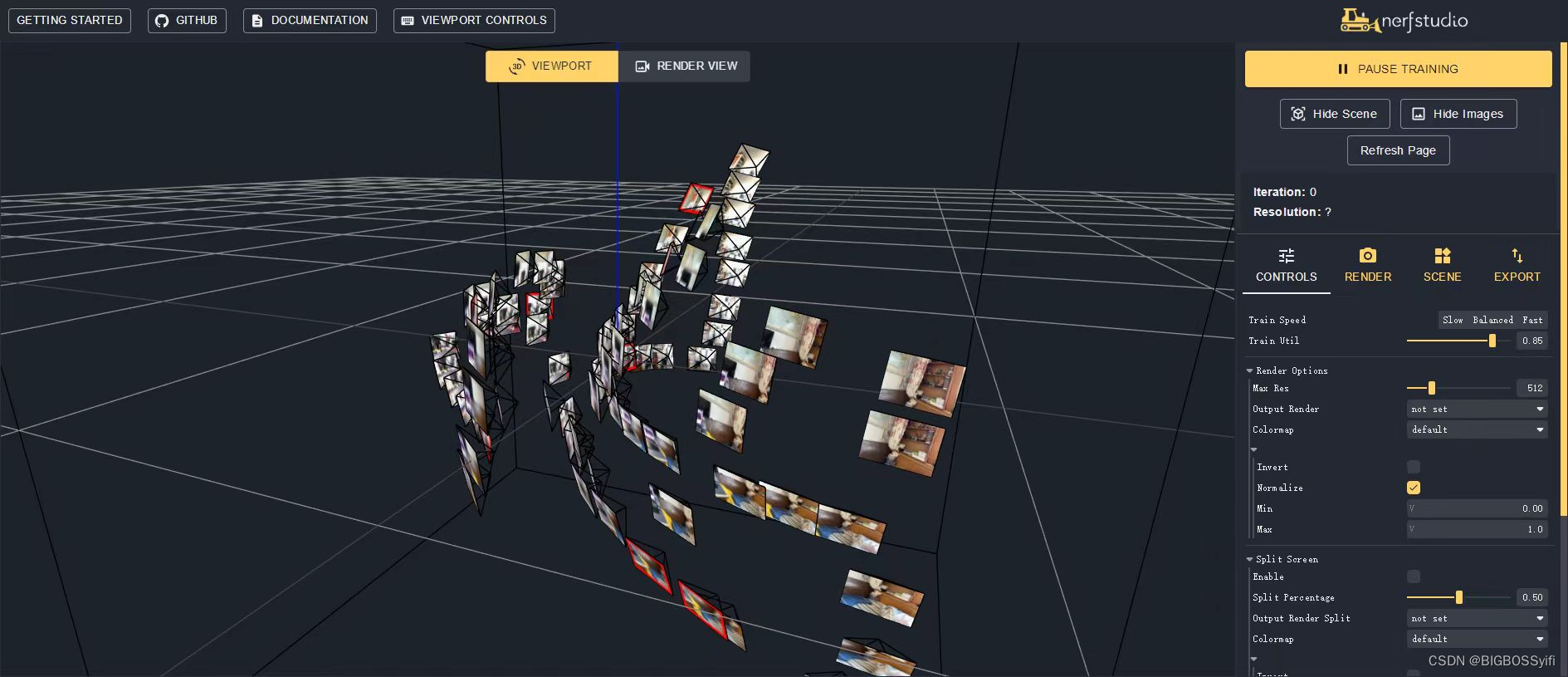Hide camera images with Hide Images
The height and width of the screenshot is (677, 1568).
pyautogui.click(x=1458, y=114)
